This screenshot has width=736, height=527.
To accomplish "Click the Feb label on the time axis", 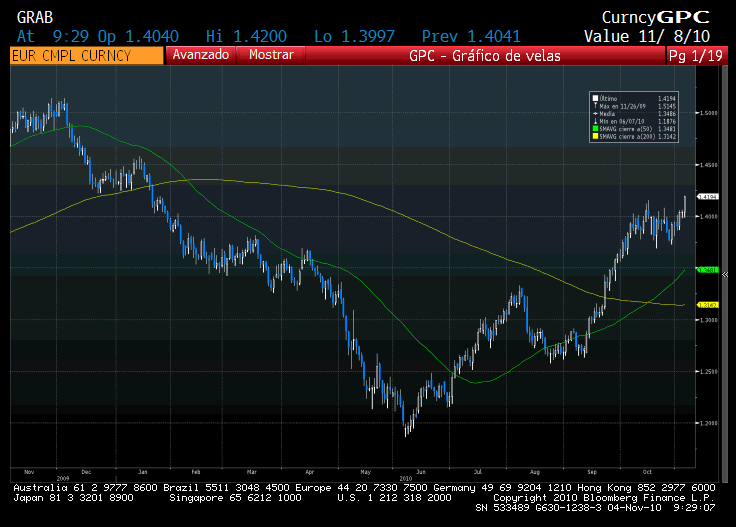I will tap(196, 472).
